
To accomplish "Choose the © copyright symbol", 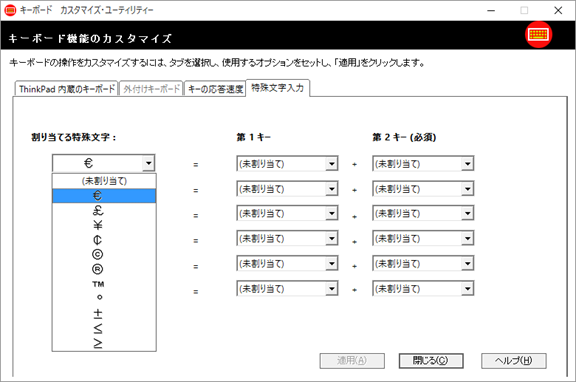I will pos(104,254).
